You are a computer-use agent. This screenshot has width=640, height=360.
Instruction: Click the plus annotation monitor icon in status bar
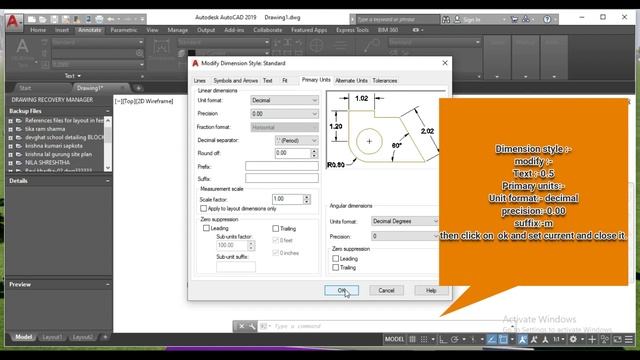pos(592,339)
